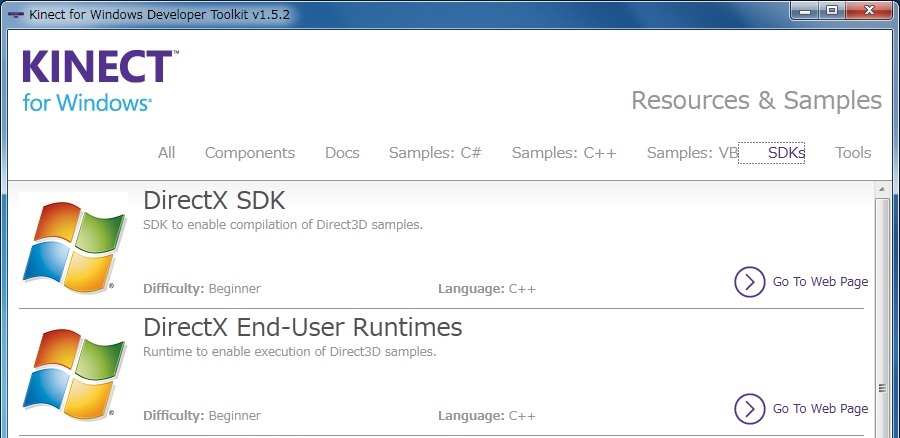Switch to the Components tab

[x=250, y=153]
